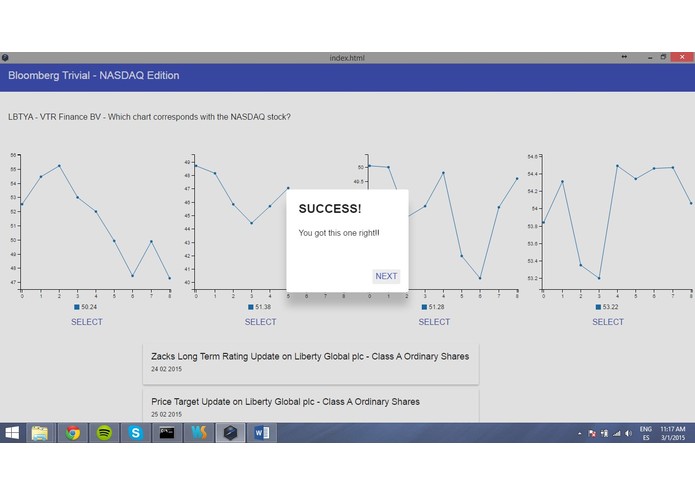Select the chart labeled 50.24
The height and width of the screenshot is (494, 695).
tap(87, 322)
